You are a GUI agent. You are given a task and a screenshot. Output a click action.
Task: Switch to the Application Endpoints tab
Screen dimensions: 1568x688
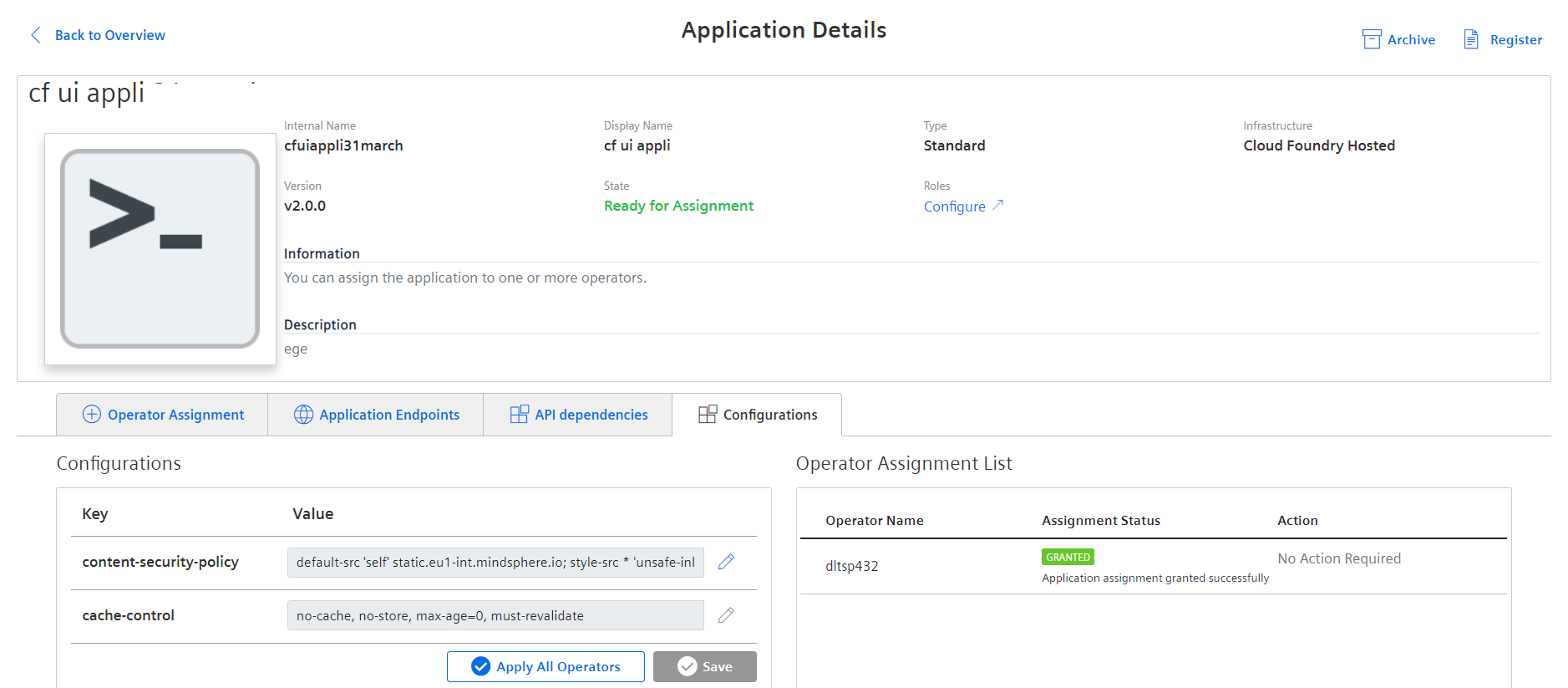click(375, 415)
